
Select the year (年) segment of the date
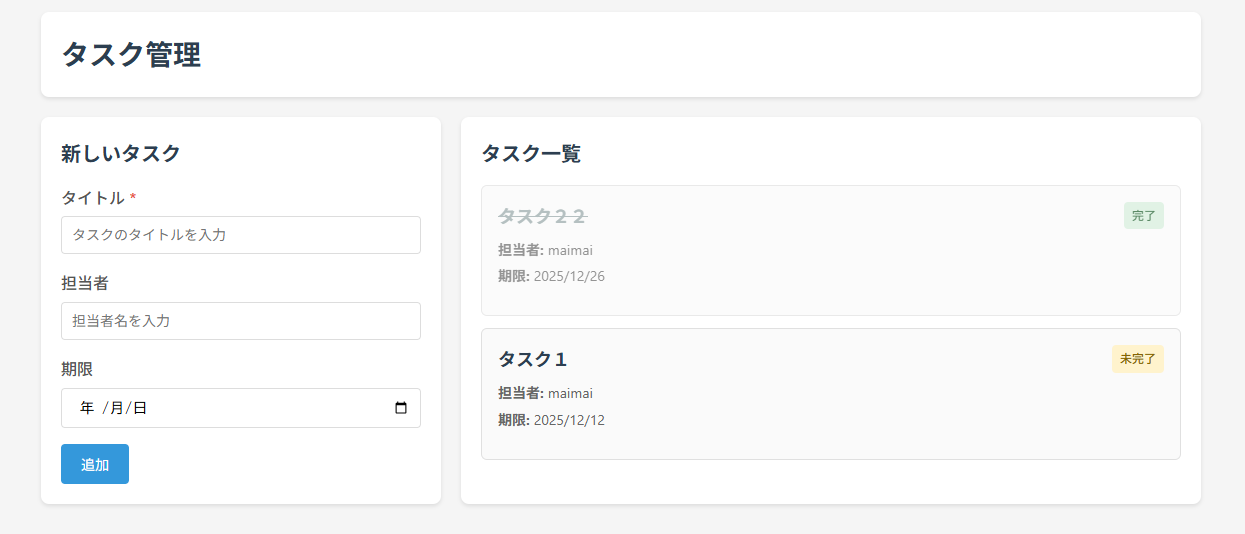pyautogui.click(x=87, y=408)
